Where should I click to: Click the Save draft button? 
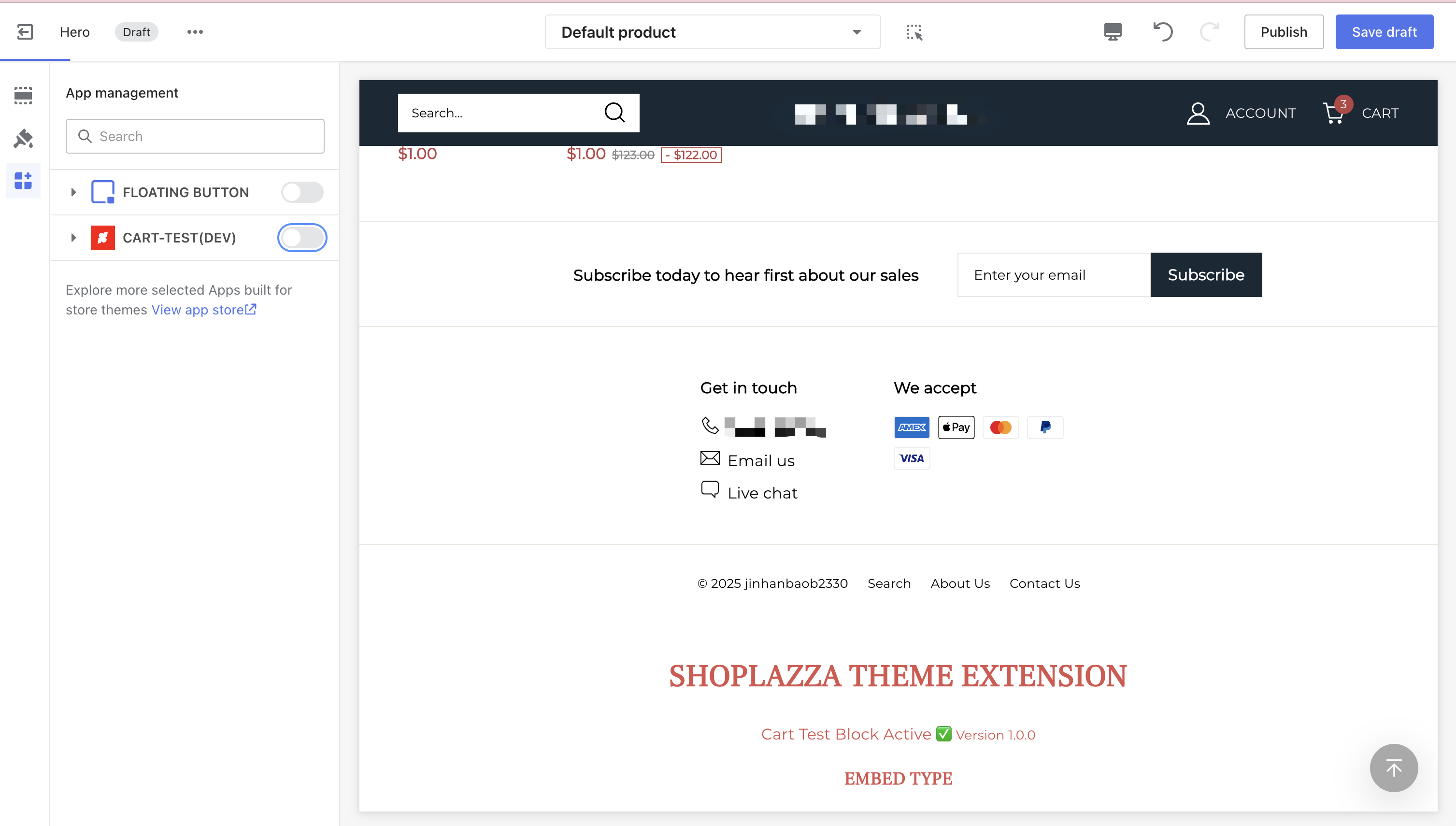coord(1384,32)
